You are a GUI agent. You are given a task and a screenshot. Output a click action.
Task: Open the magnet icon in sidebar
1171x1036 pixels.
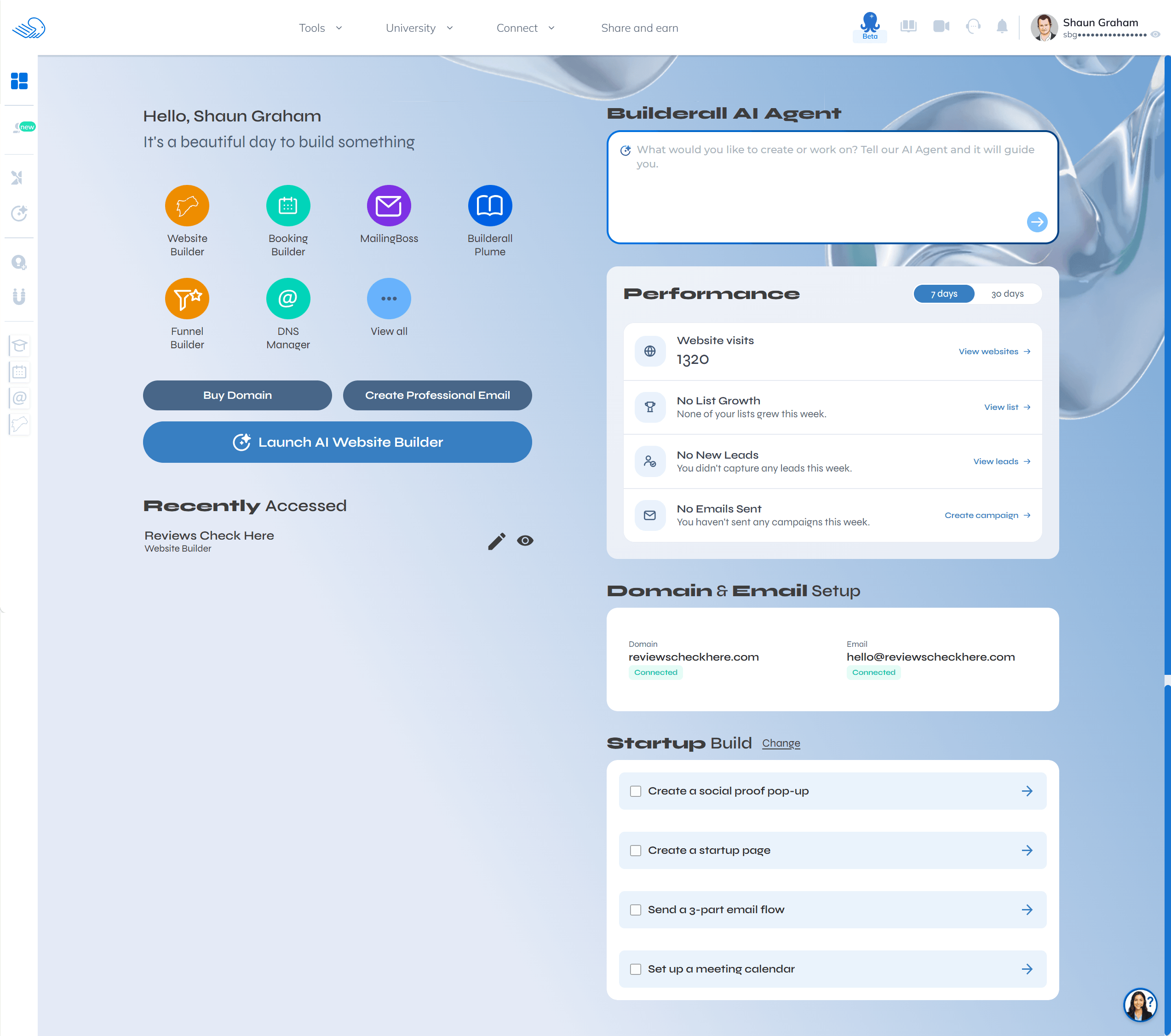coord(19,296)
